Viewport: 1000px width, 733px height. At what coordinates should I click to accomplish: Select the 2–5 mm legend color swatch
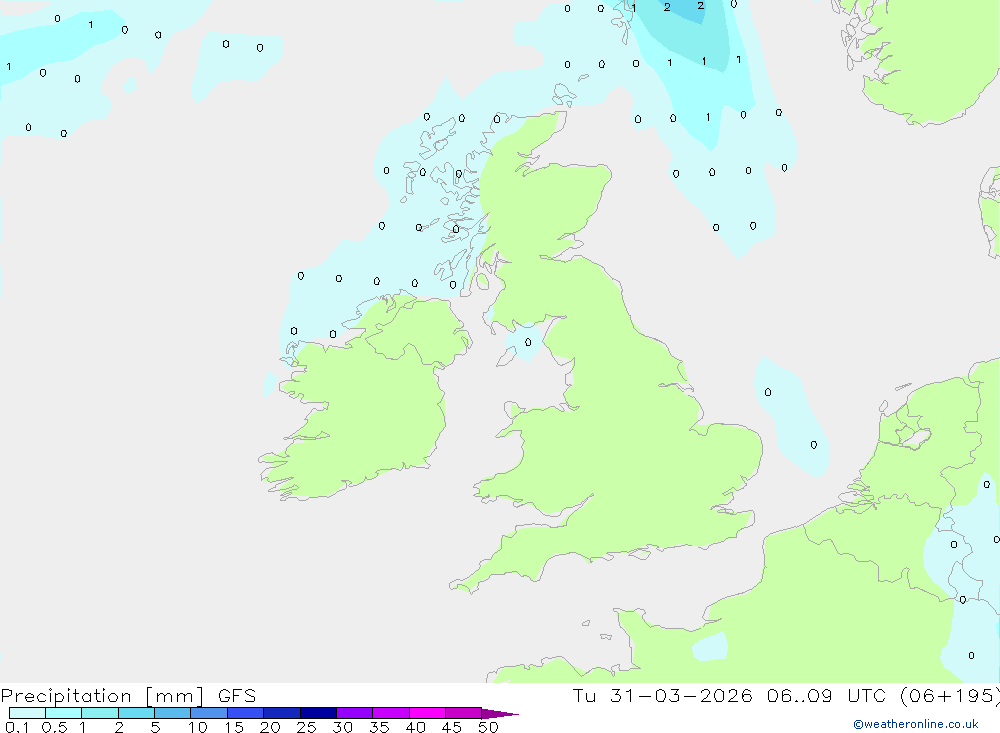point(136,713)
